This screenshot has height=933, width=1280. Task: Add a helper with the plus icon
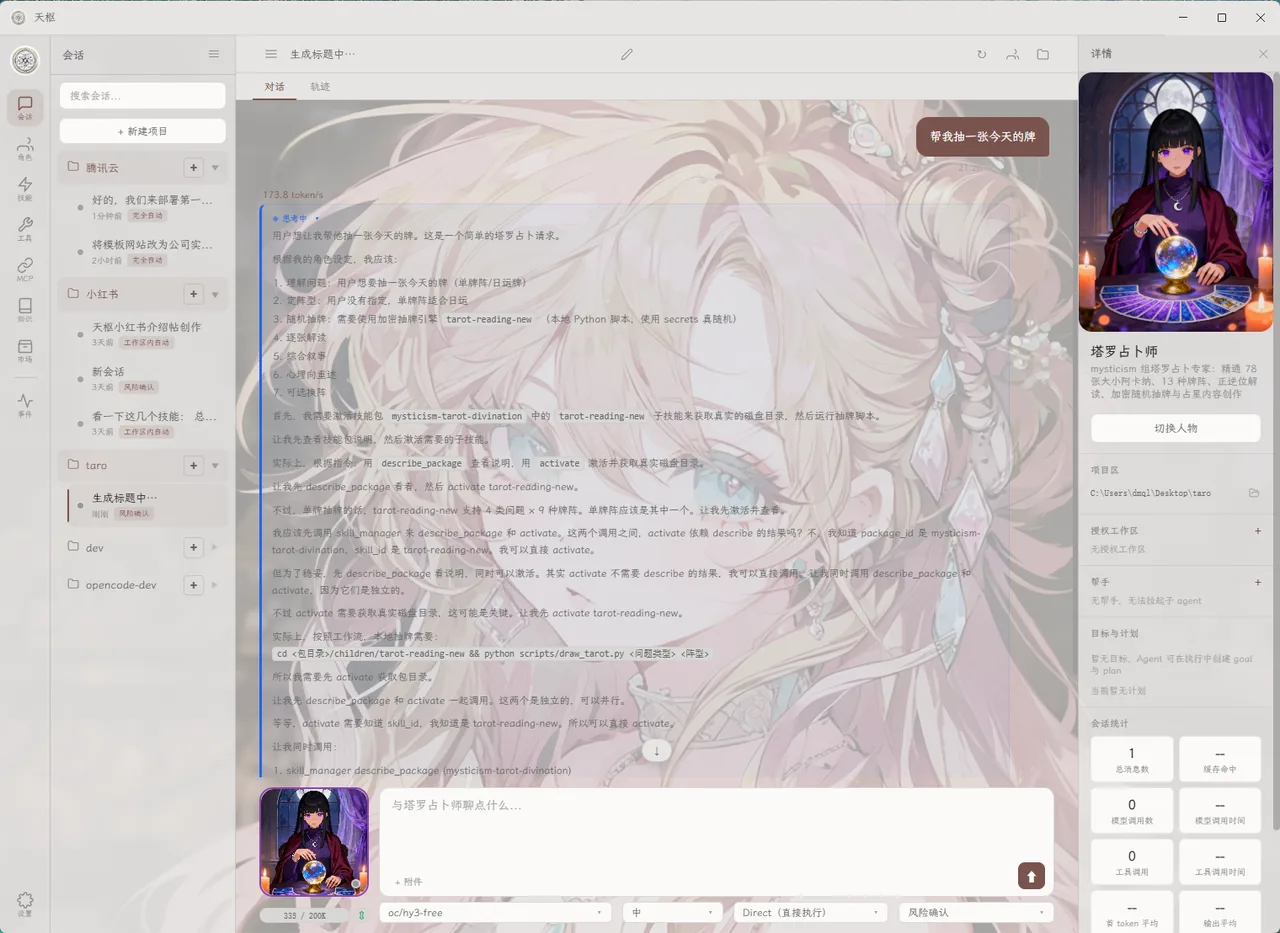click(x=1258, y=582)
